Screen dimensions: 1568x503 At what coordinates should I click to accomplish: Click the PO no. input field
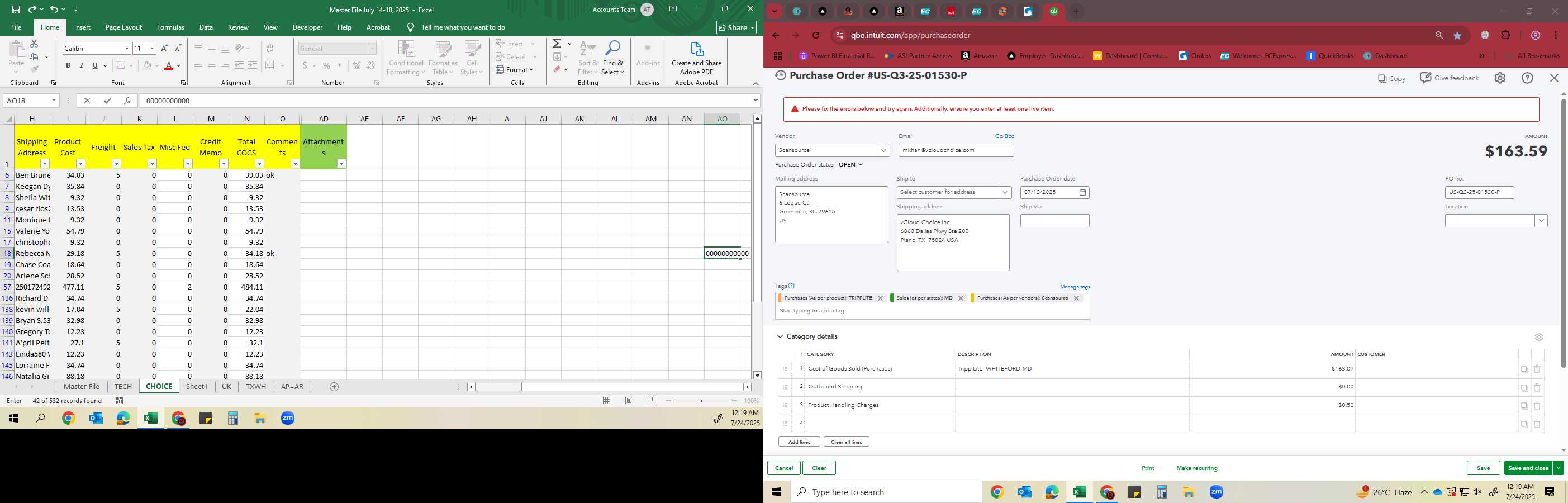pyautogui.click(x=1479, y=192)
